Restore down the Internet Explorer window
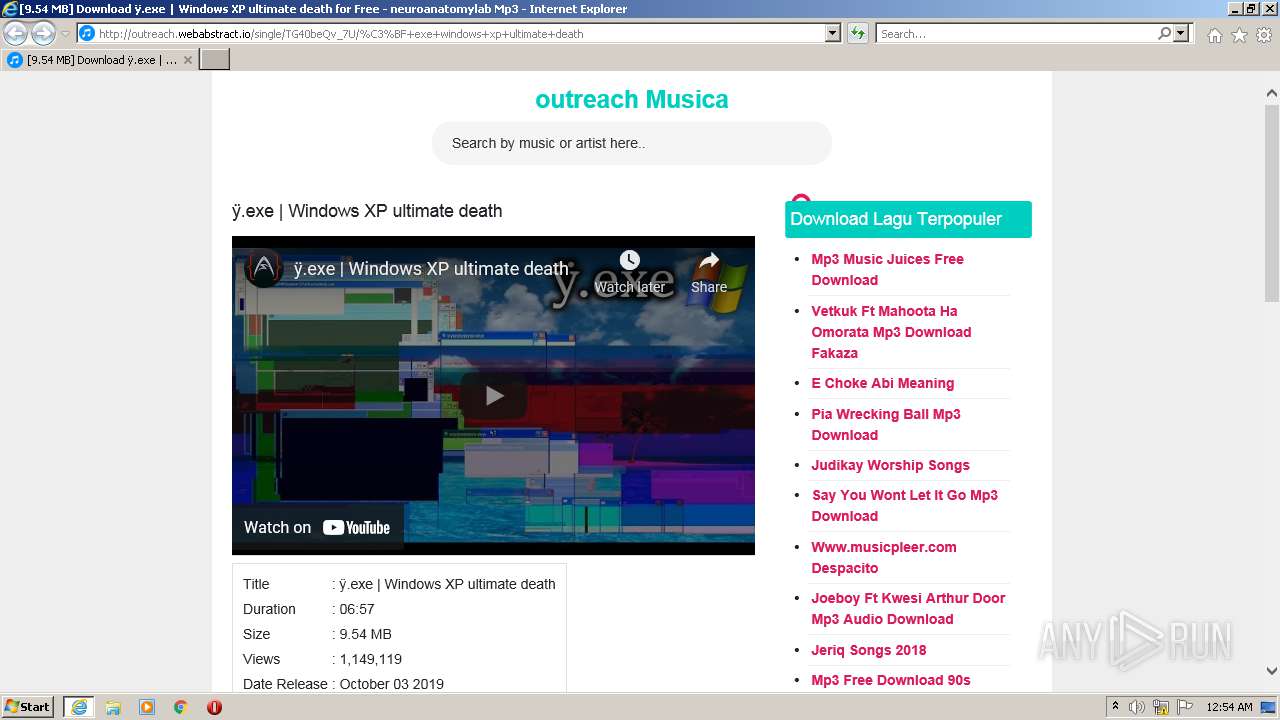Image resolution: width=1280 pixels, height=720 pixels. click(1250, 9)
